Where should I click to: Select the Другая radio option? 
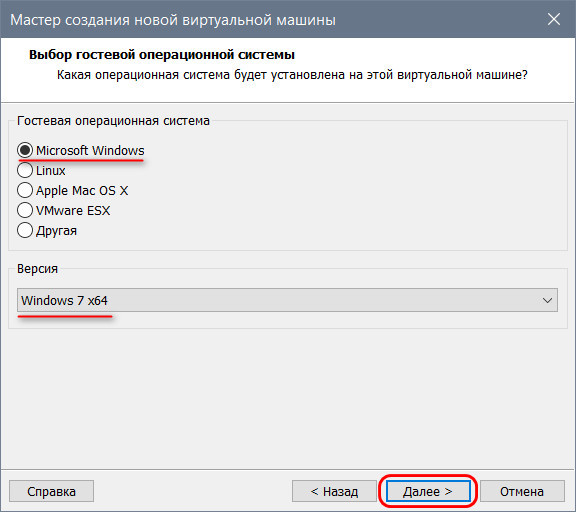click(25, 231)
